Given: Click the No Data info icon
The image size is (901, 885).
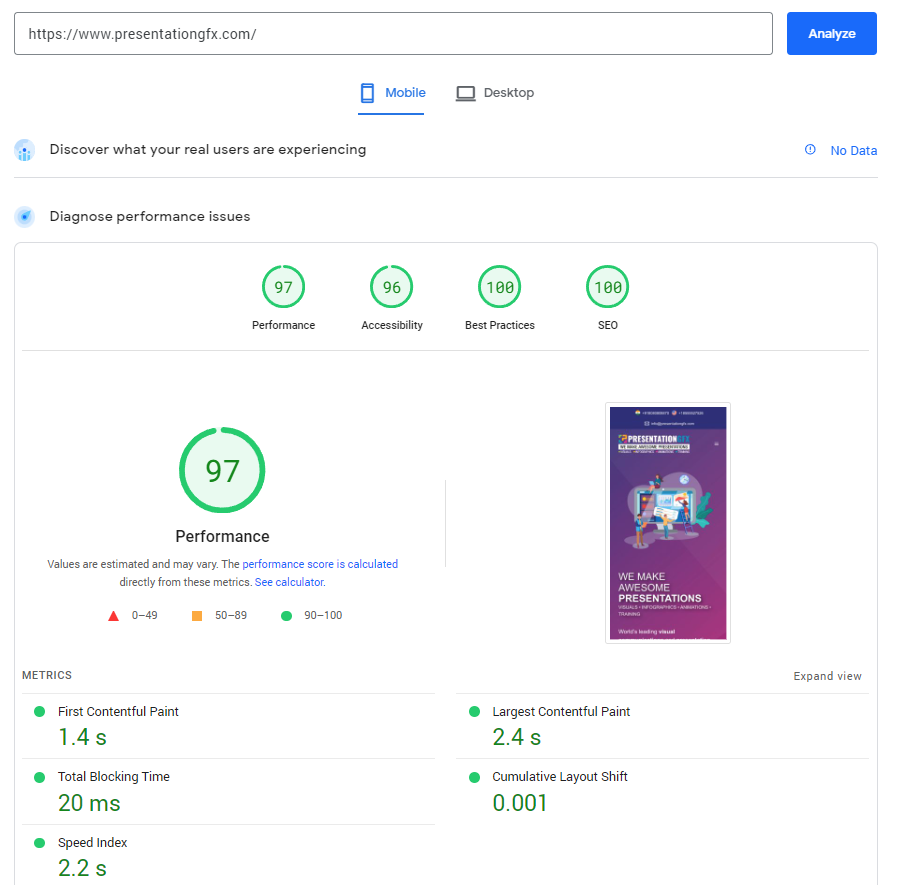Looking at the screenshot, I should click(810, 150).
